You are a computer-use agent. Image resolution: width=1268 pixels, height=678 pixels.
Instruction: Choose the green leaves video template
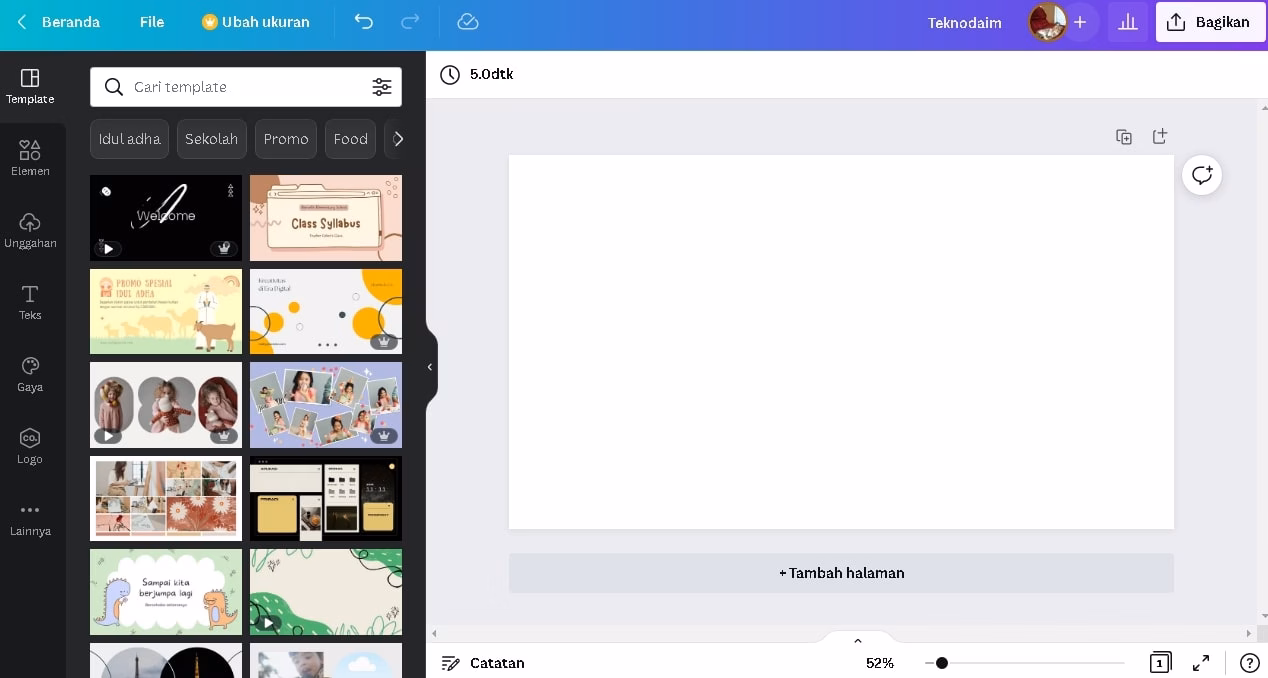[326, 592]
